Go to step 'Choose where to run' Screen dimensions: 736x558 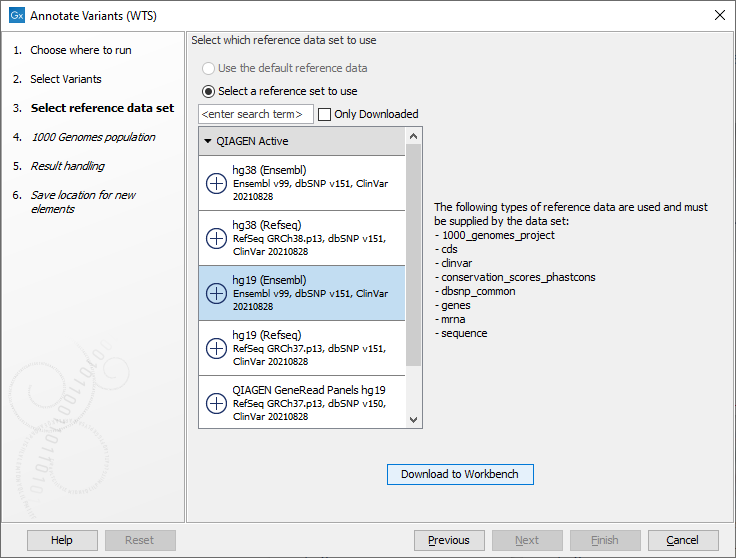[81, 50]
